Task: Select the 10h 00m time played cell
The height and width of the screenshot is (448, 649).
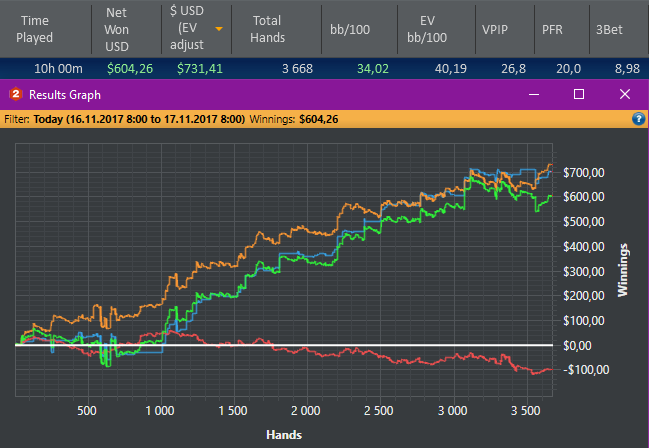Action: [58, 68]
